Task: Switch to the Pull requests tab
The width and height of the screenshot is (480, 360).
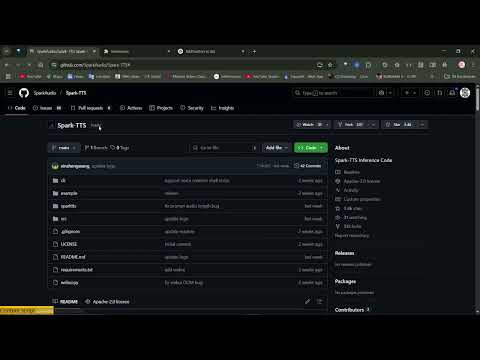Action: [90, 108]
